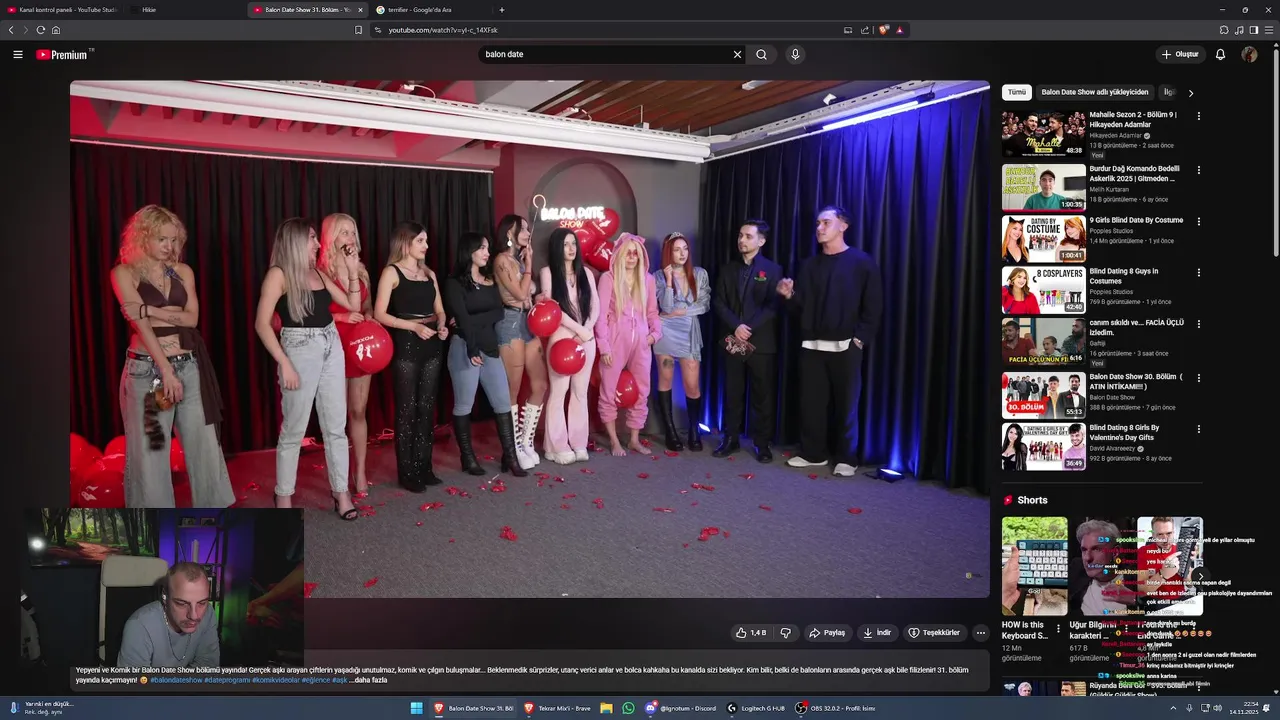Open Mahalle Sezon 2 Bölüm 9 thumbnail
1280x720 pixels.
pos(1043,134)
